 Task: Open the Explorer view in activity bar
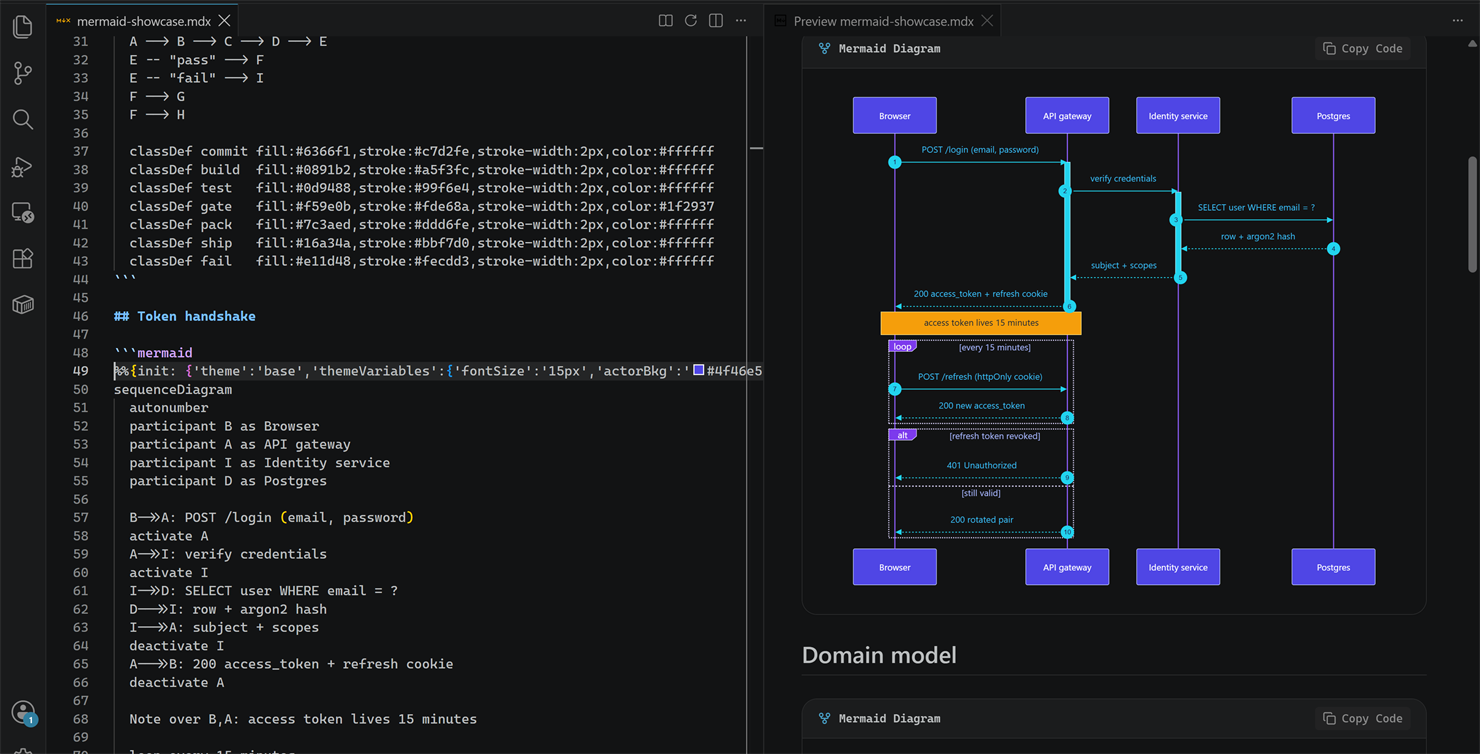(22, 26)
